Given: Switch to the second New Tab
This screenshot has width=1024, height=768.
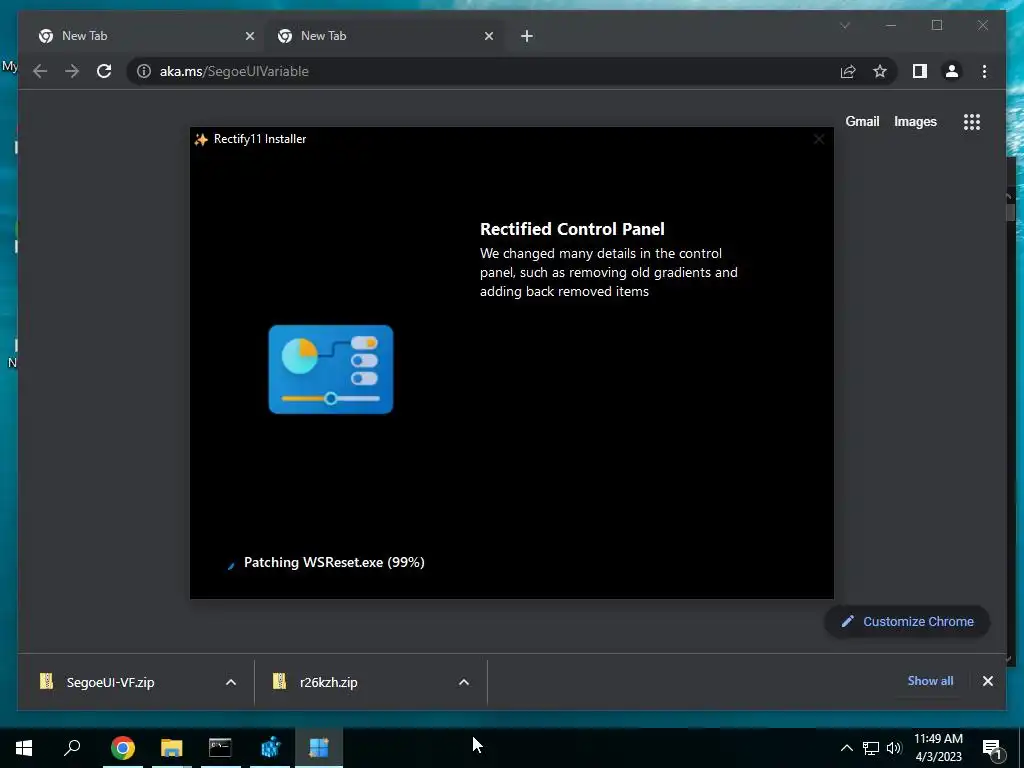Looking at the screenshot, I should [x=383, y=36].
